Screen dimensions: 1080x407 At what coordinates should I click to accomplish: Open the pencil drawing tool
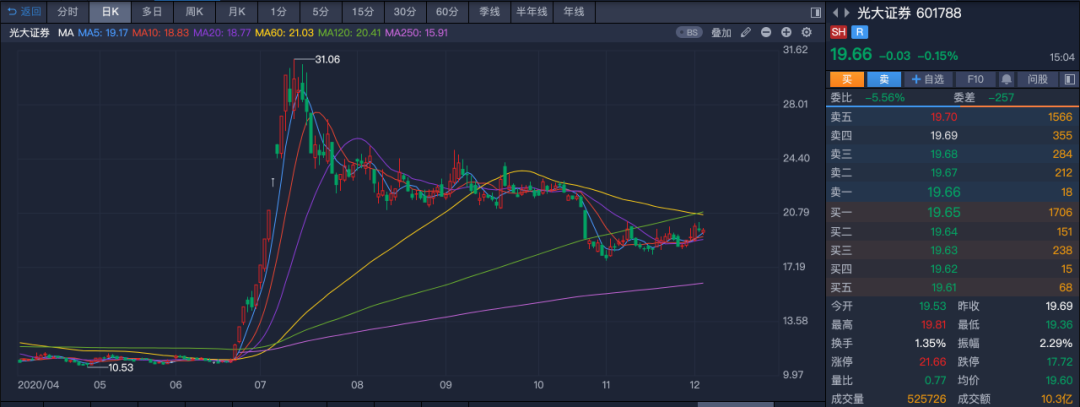pyautogui.click(x=746, y=33)
